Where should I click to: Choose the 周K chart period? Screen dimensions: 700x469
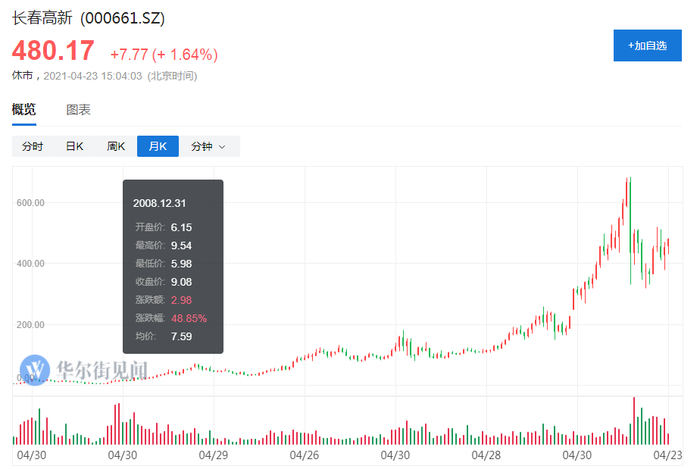[x=116, y=146]
